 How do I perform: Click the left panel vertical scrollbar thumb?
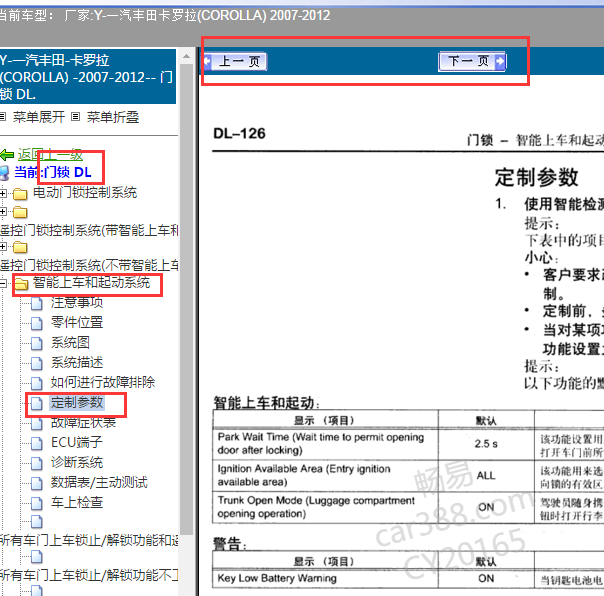(x=186, y=299)
